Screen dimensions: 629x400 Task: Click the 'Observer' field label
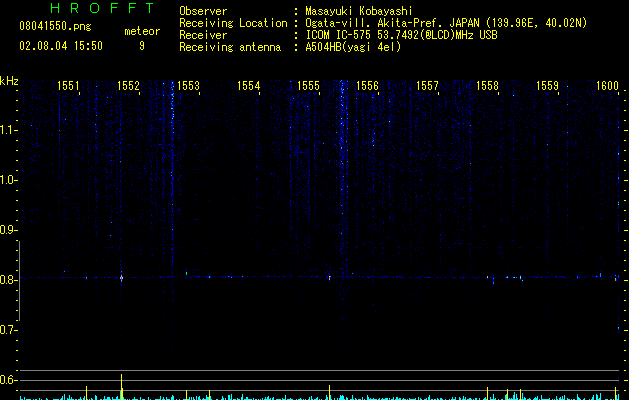coord(203,11)
